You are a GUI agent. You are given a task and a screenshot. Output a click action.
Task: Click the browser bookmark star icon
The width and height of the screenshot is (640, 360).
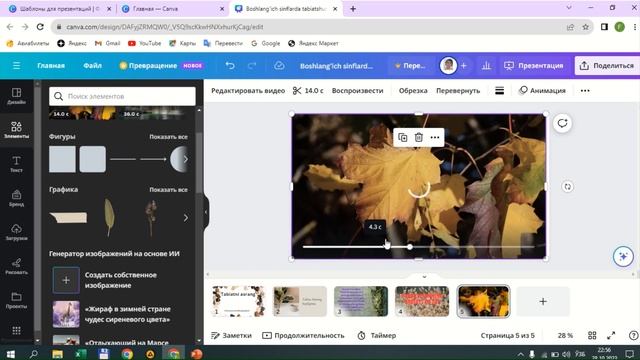point(585,27)
